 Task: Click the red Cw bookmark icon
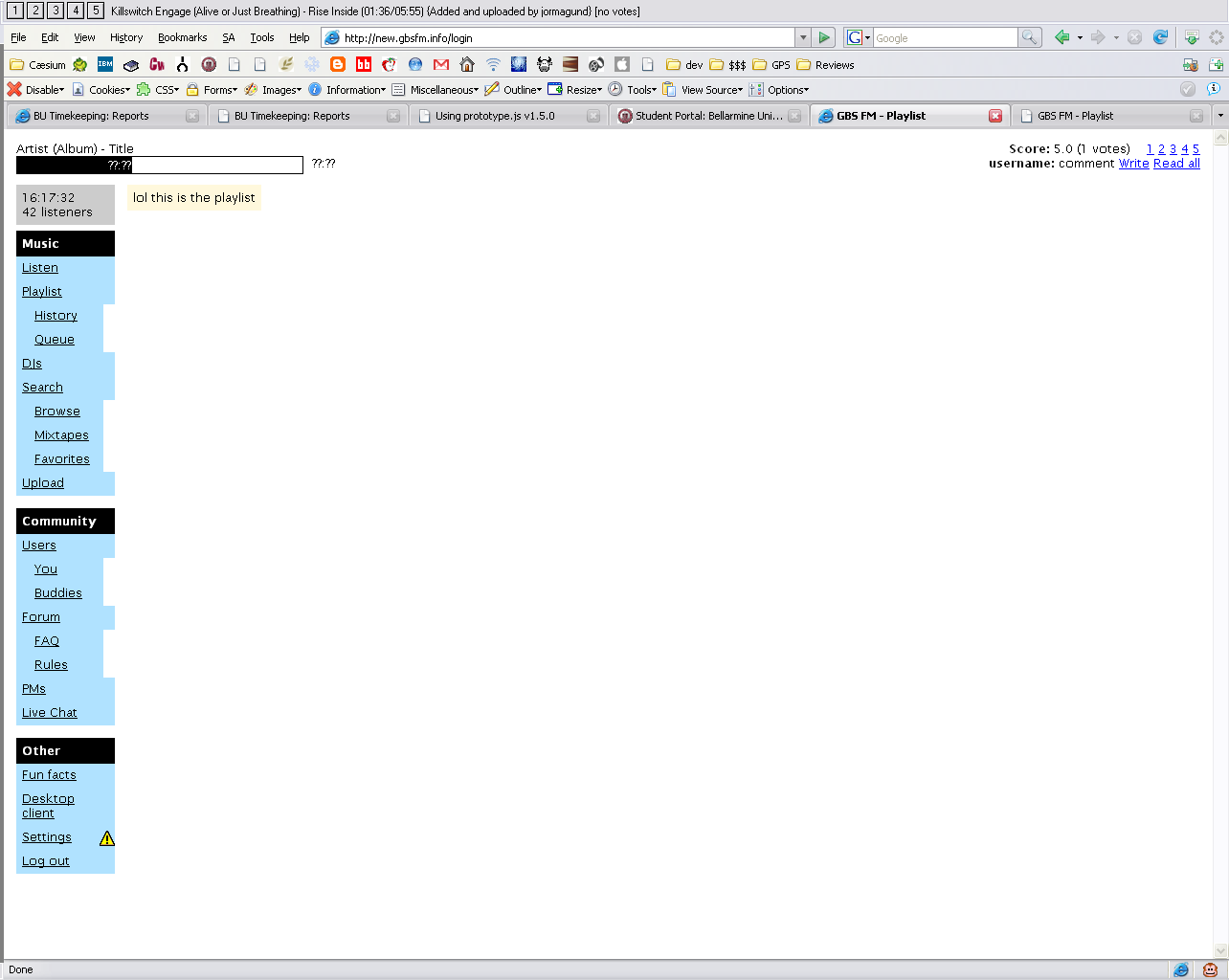tap(157, 64)
